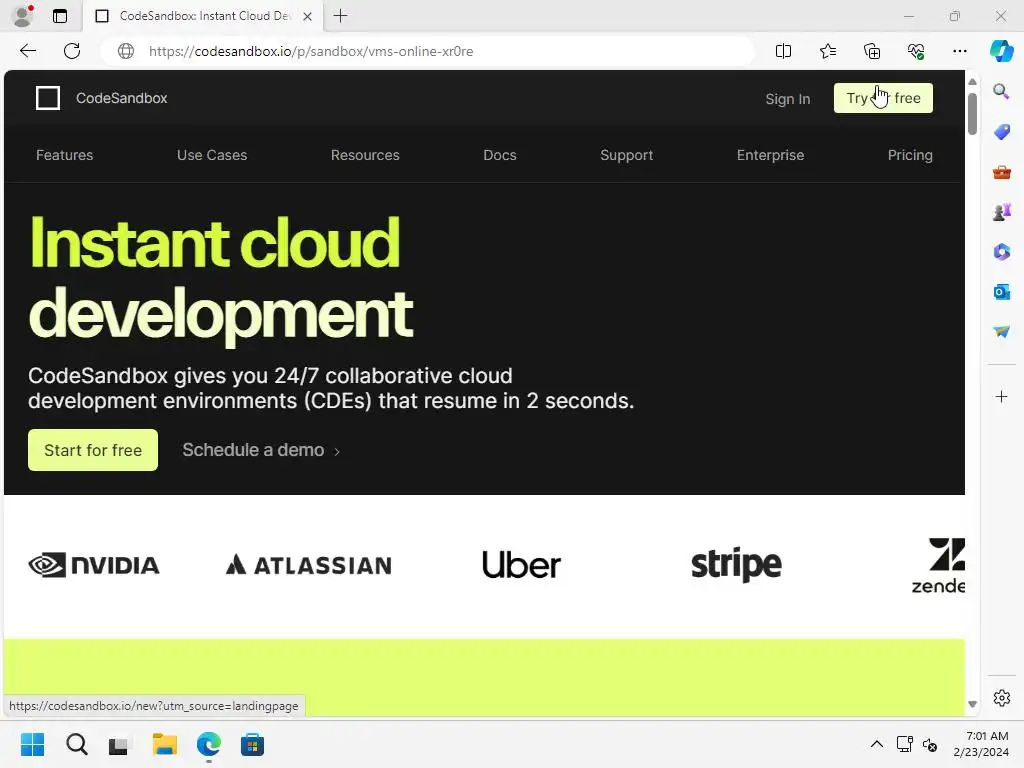Viewport: 1024px width, 768px height.
Task: Click the Stripe logo
Action: pos(736,565)
